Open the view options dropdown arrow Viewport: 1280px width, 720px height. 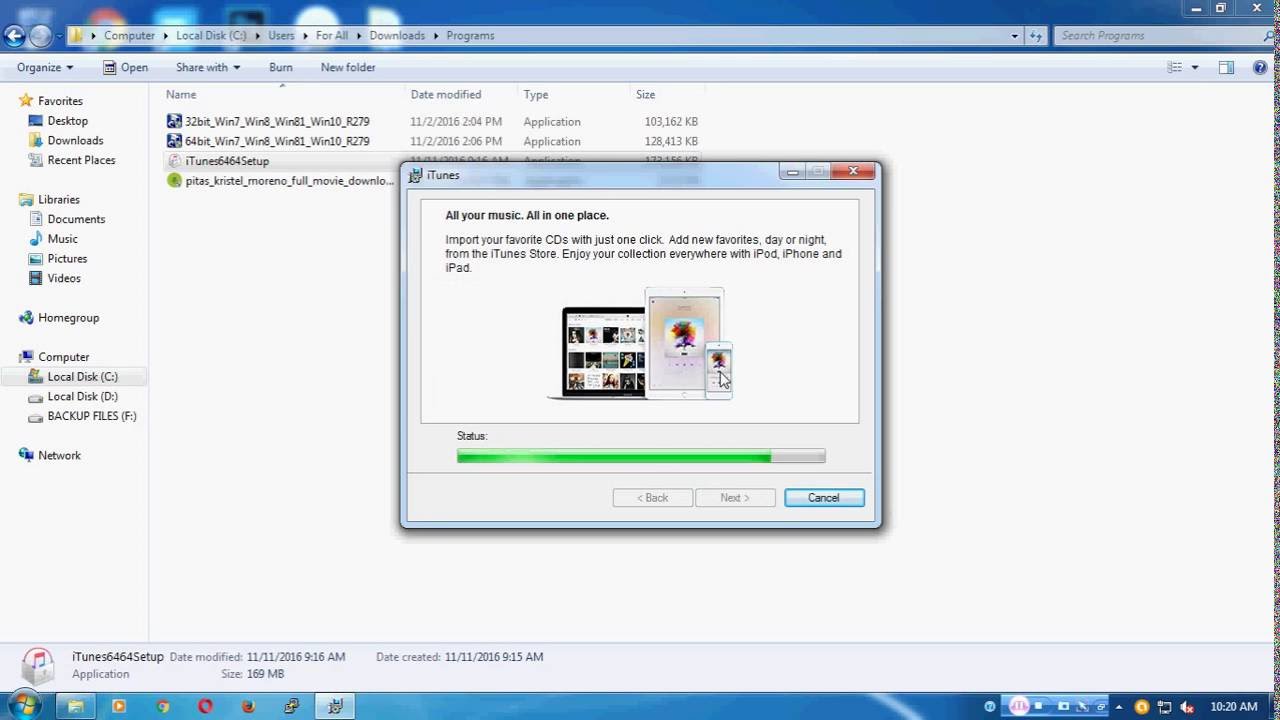click(x=1195, y=68)
